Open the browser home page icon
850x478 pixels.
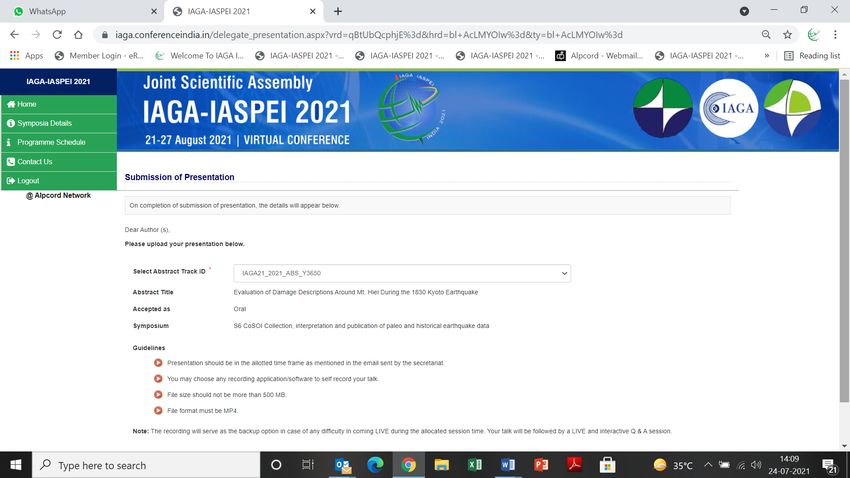(78, 35)
